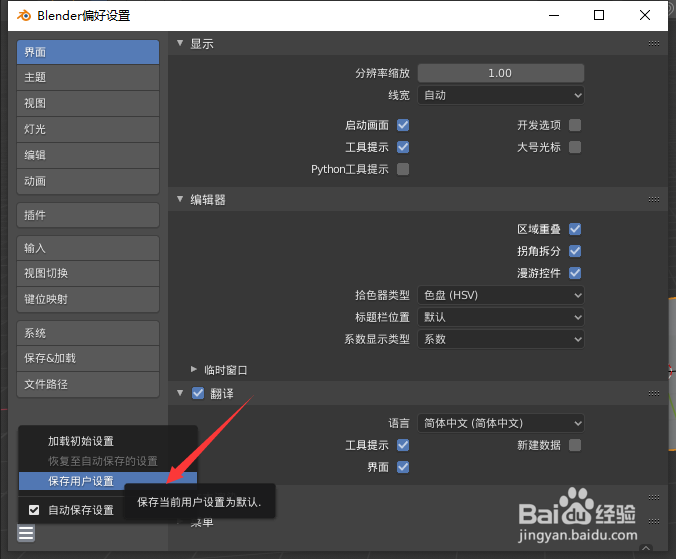The width and height of the screenshot is (676, 559).
Task: Switch to the 视图 tab
Action: (88, 103)
